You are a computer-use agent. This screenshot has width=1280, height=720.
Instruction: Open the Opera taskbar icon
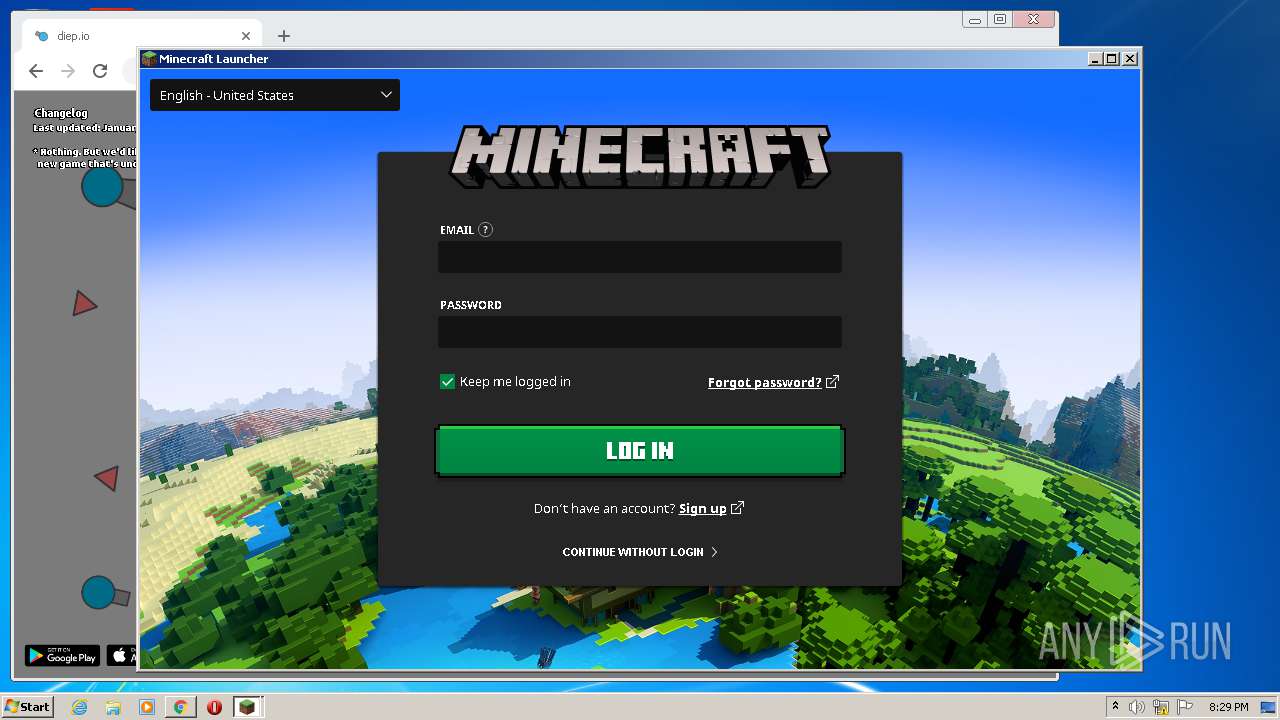(x=214, y=707)
